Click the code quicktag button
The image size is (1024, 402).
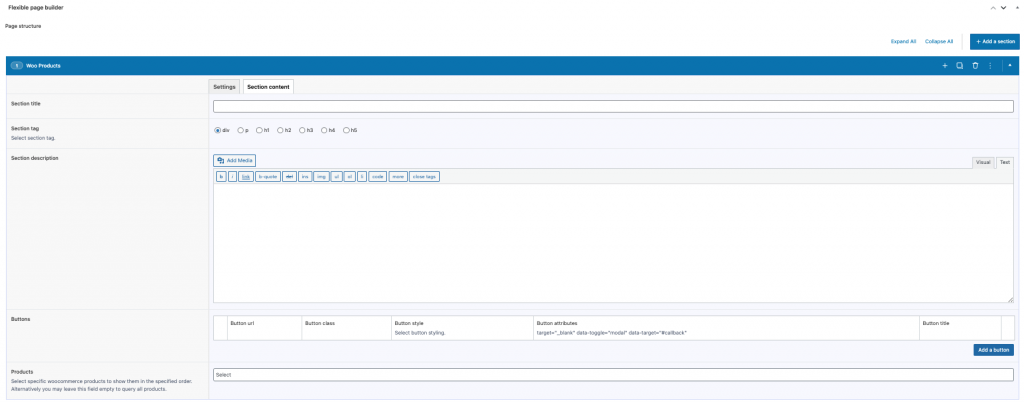(x=377, y=176)
